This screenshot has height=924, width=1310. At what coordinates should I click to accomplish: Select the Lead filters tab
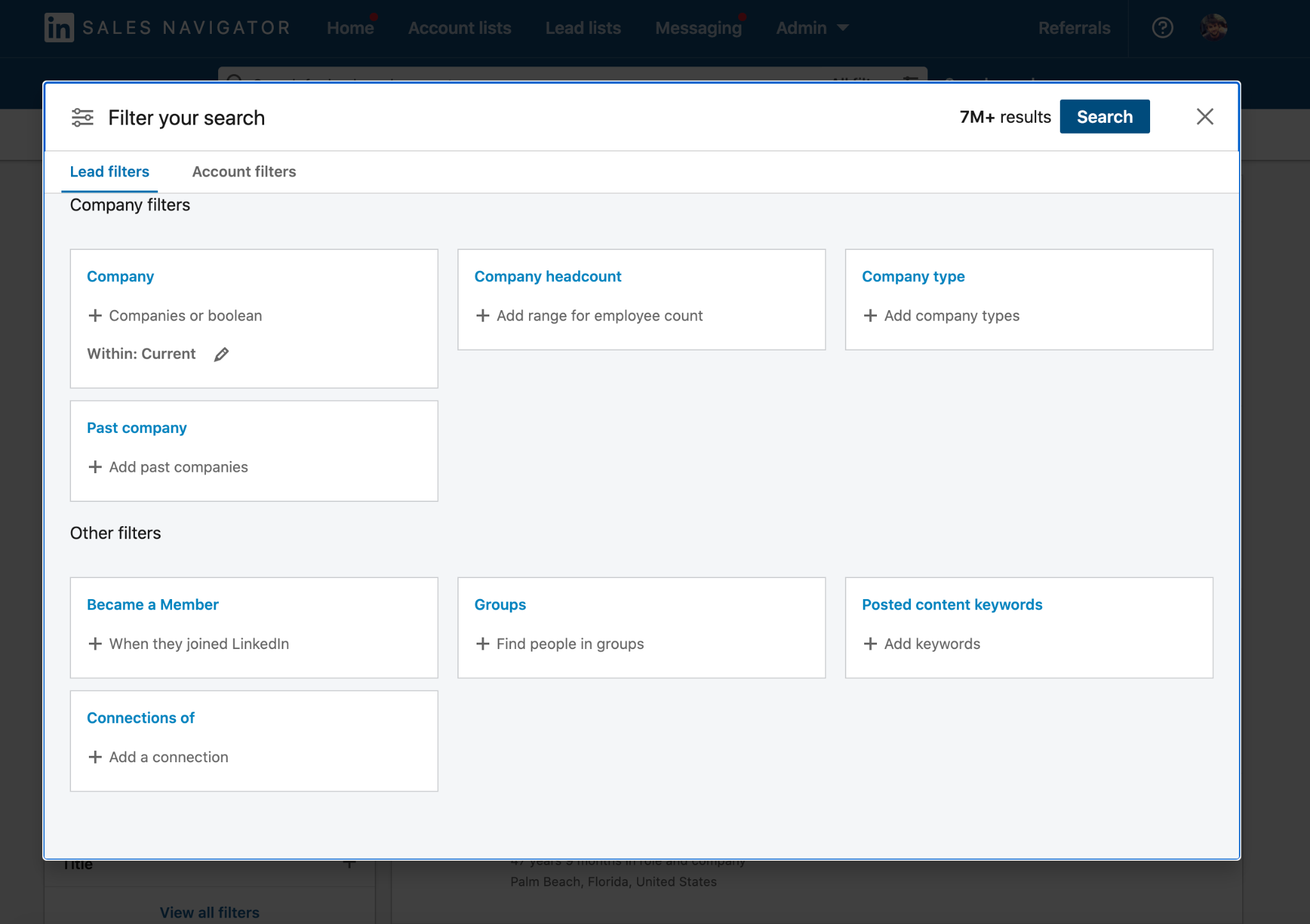109,171
